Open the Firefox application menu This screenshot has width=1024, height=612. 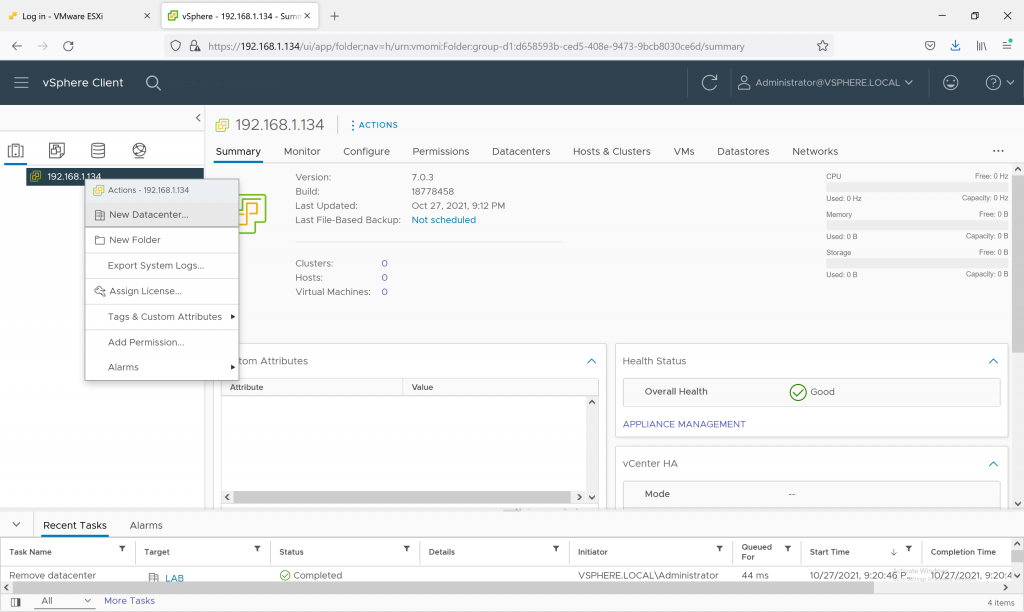pyautogui.click(x=1007, y=45)
